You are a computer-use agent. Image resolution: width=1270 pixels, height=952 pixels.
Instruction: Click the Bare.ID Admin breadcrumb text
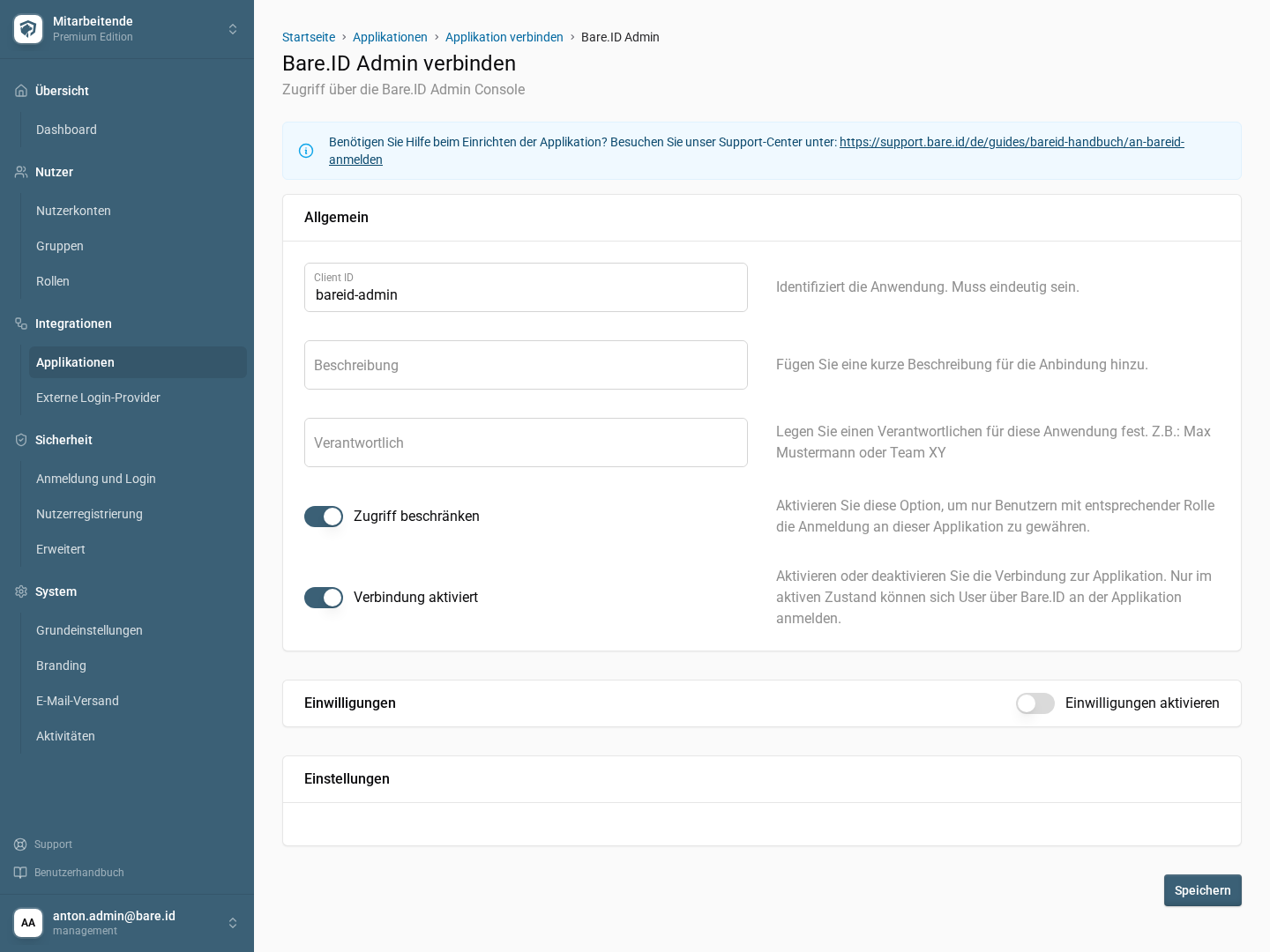tap(620, 37)
